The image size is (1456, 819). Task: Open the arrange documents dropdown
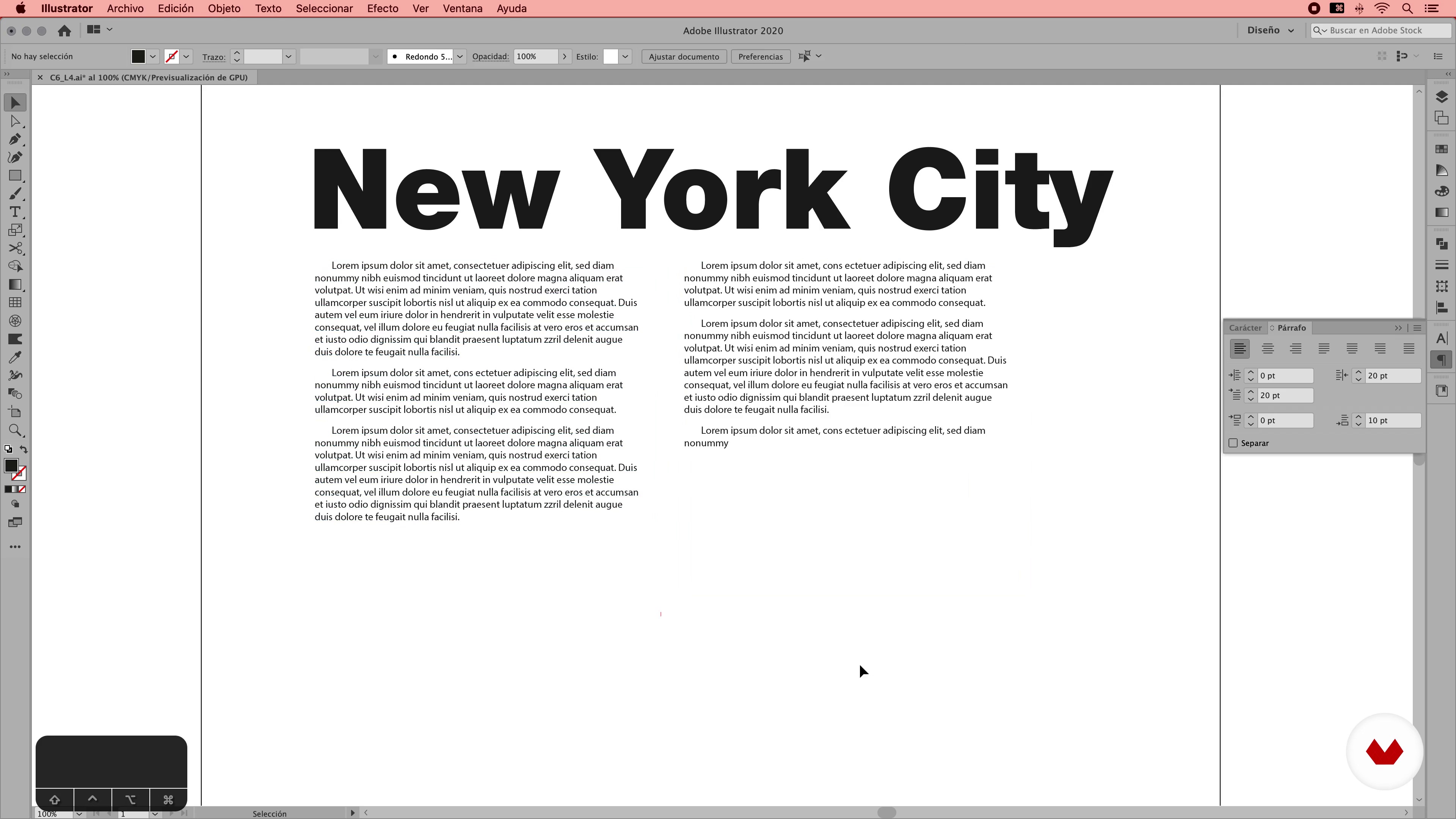[x=99, y=30]
